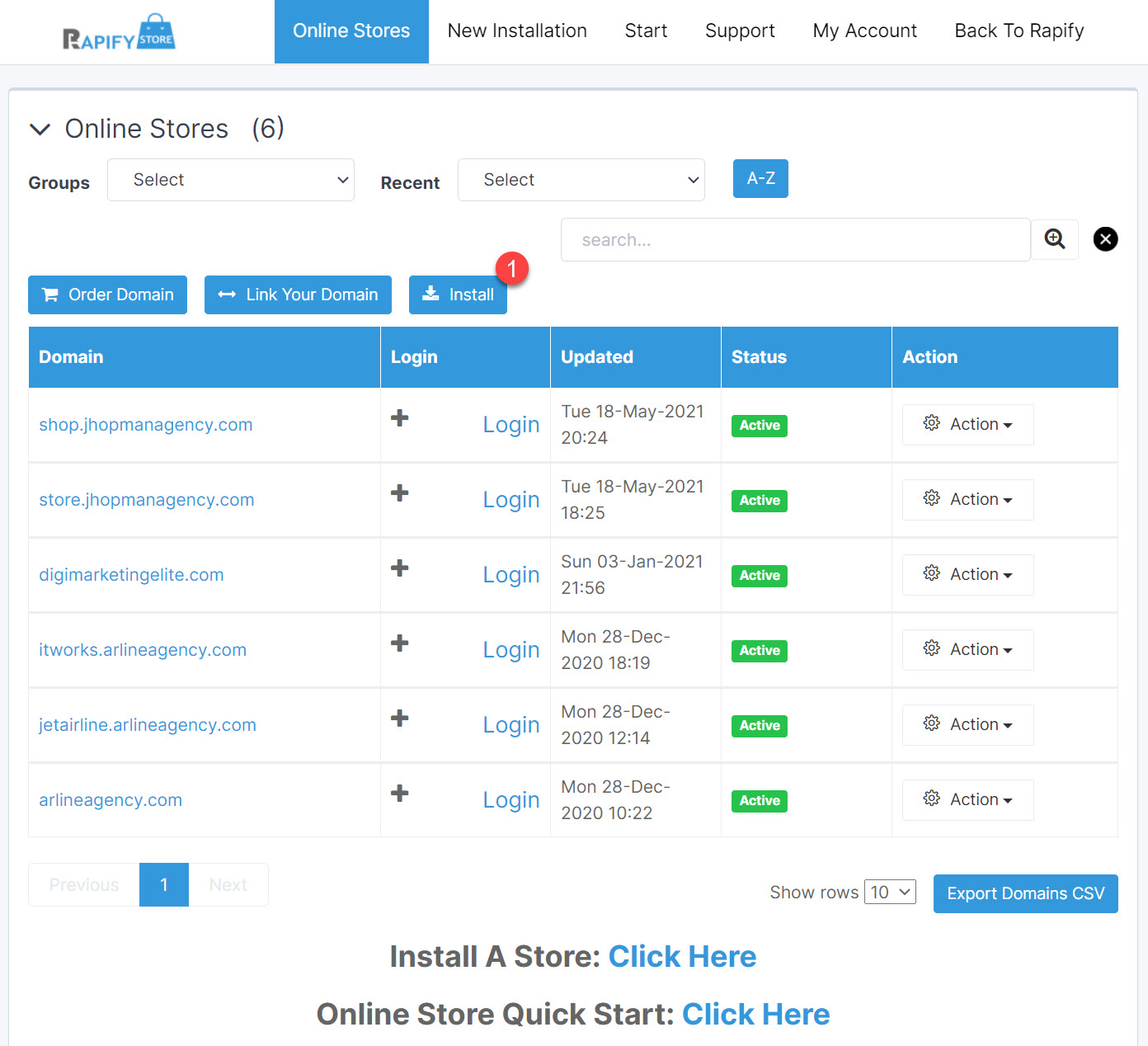Open Action dropdown for itworks.arlineagency.com
The width and height of the screenshot is (1148, 1046).
tap(967, 650)
